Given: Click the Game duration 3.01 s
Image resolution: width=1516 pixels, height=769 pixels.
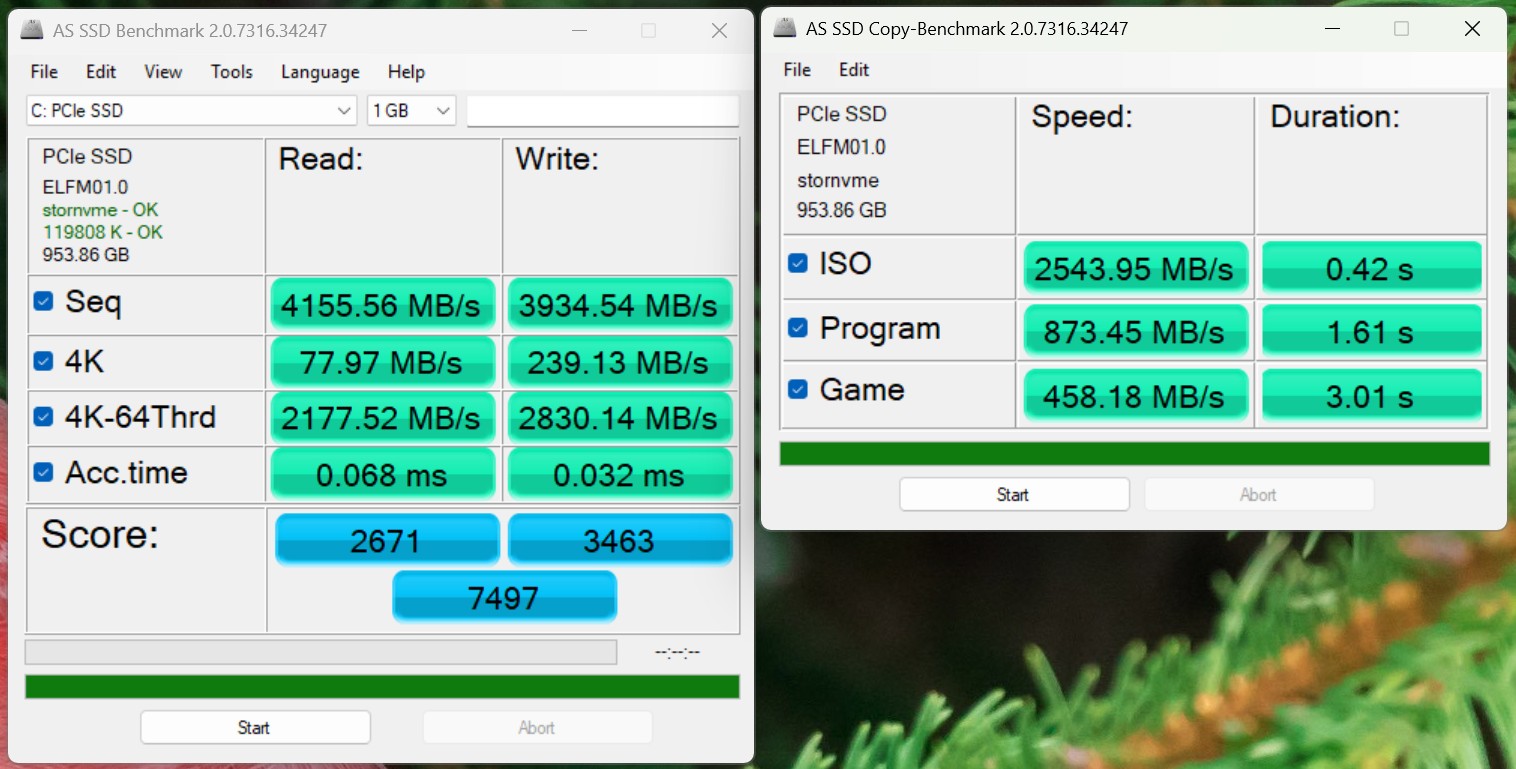Looking at the screenshot, I should click(x=1371, y=394).
